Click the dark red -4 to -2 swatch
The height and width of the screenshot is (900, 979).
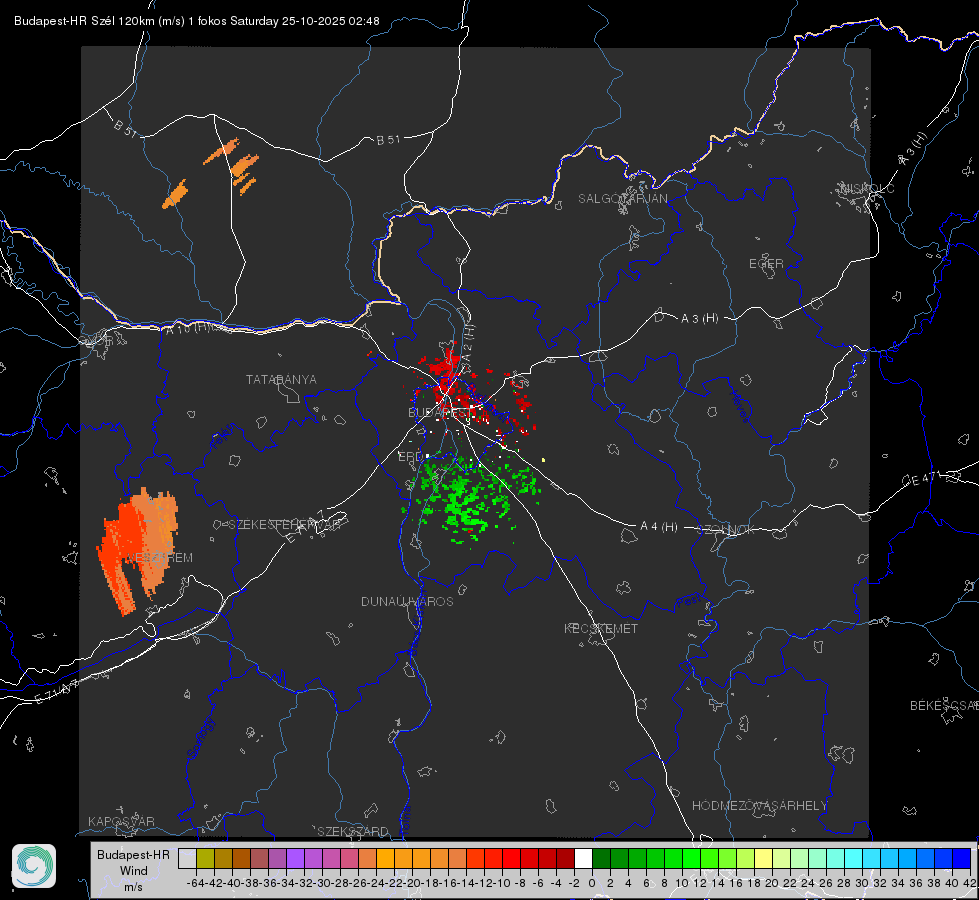click(565, 858)
